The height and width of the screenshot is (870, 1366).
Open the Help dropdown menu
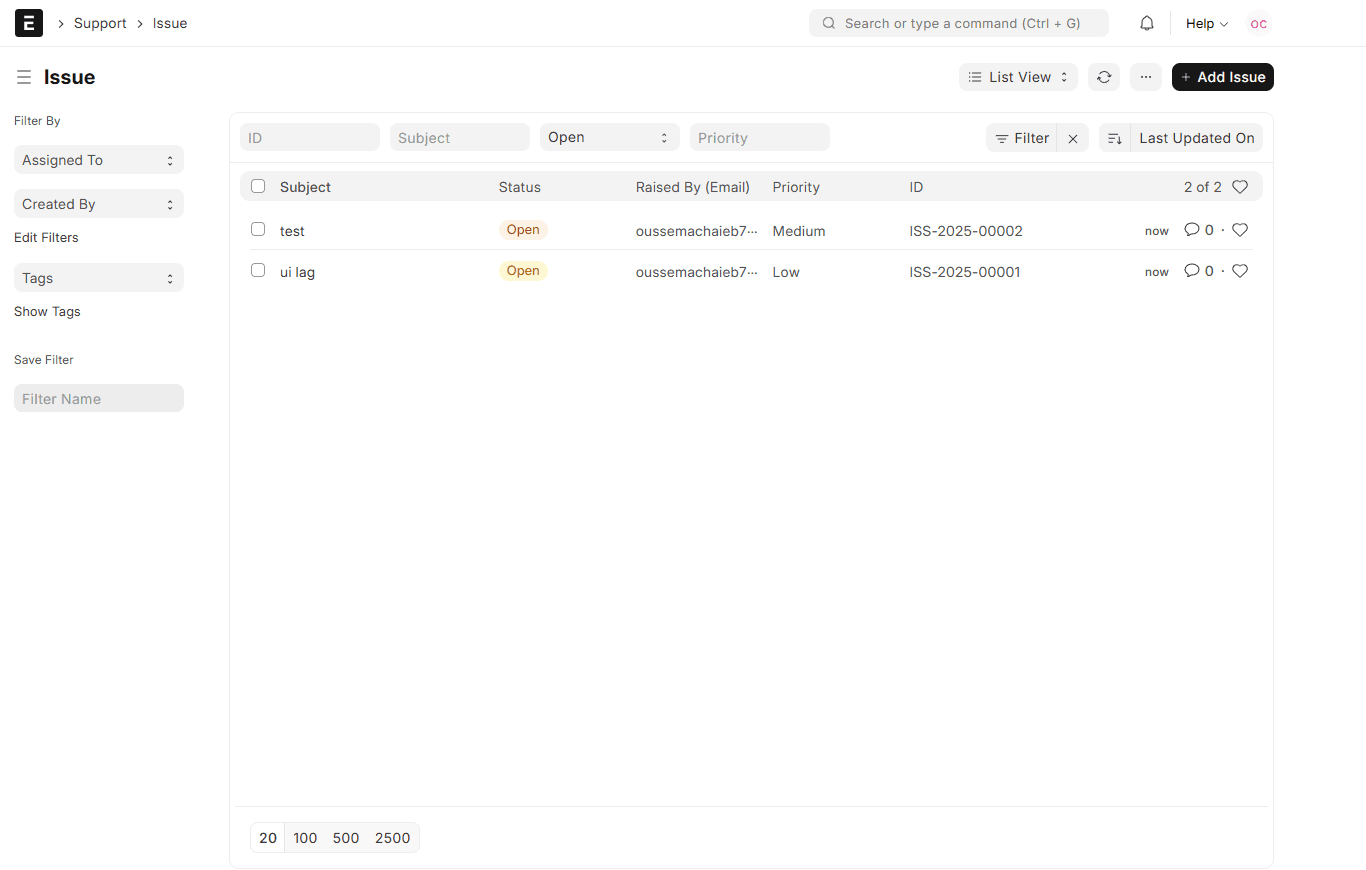click(x=1207, y=23)
